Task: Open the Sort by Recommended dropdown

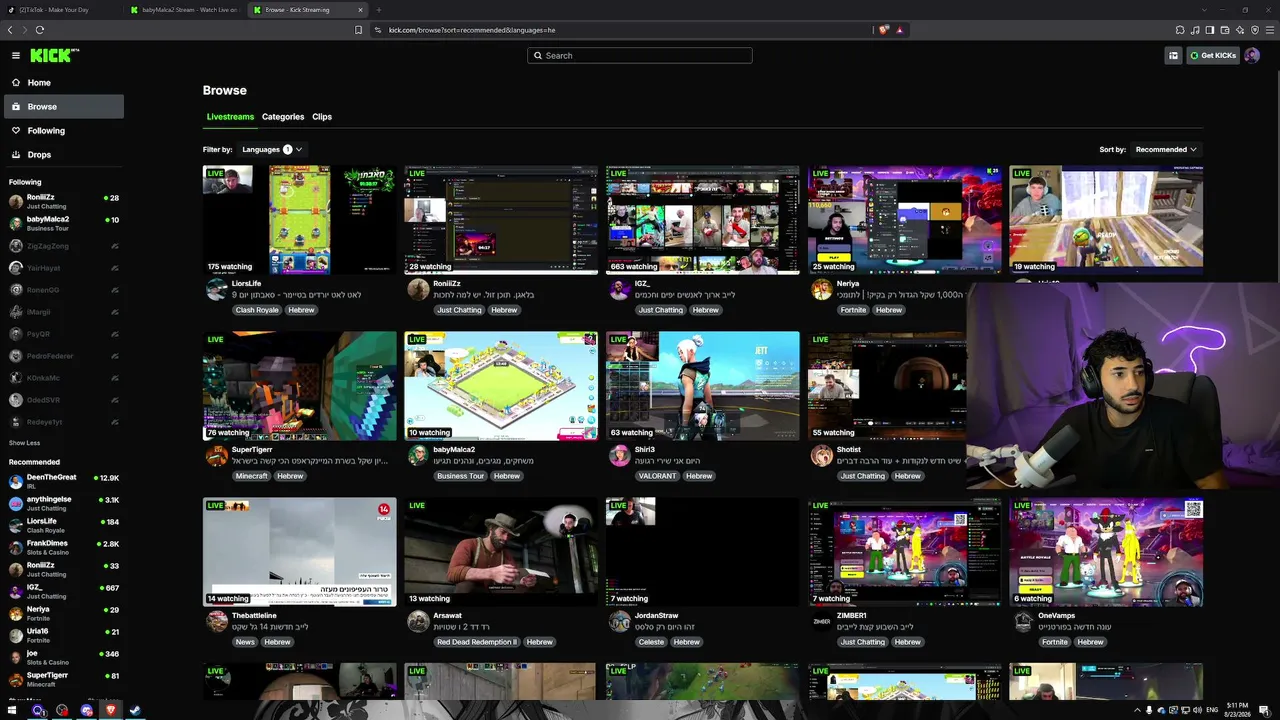Action: click(x=1166, y=150)
